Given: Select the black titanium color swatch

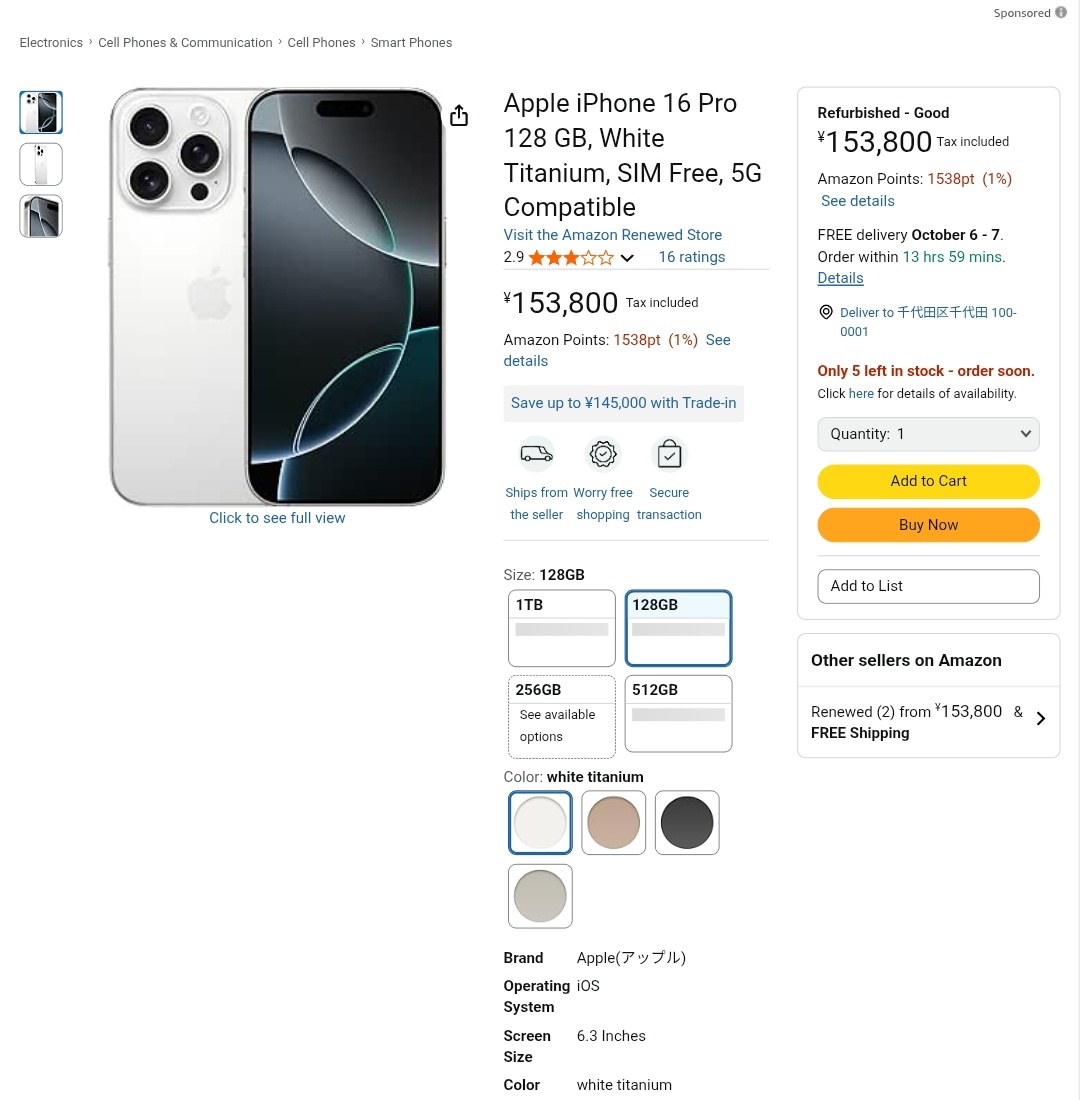Looking at the screenshot, I should click(x=687, y=823).
